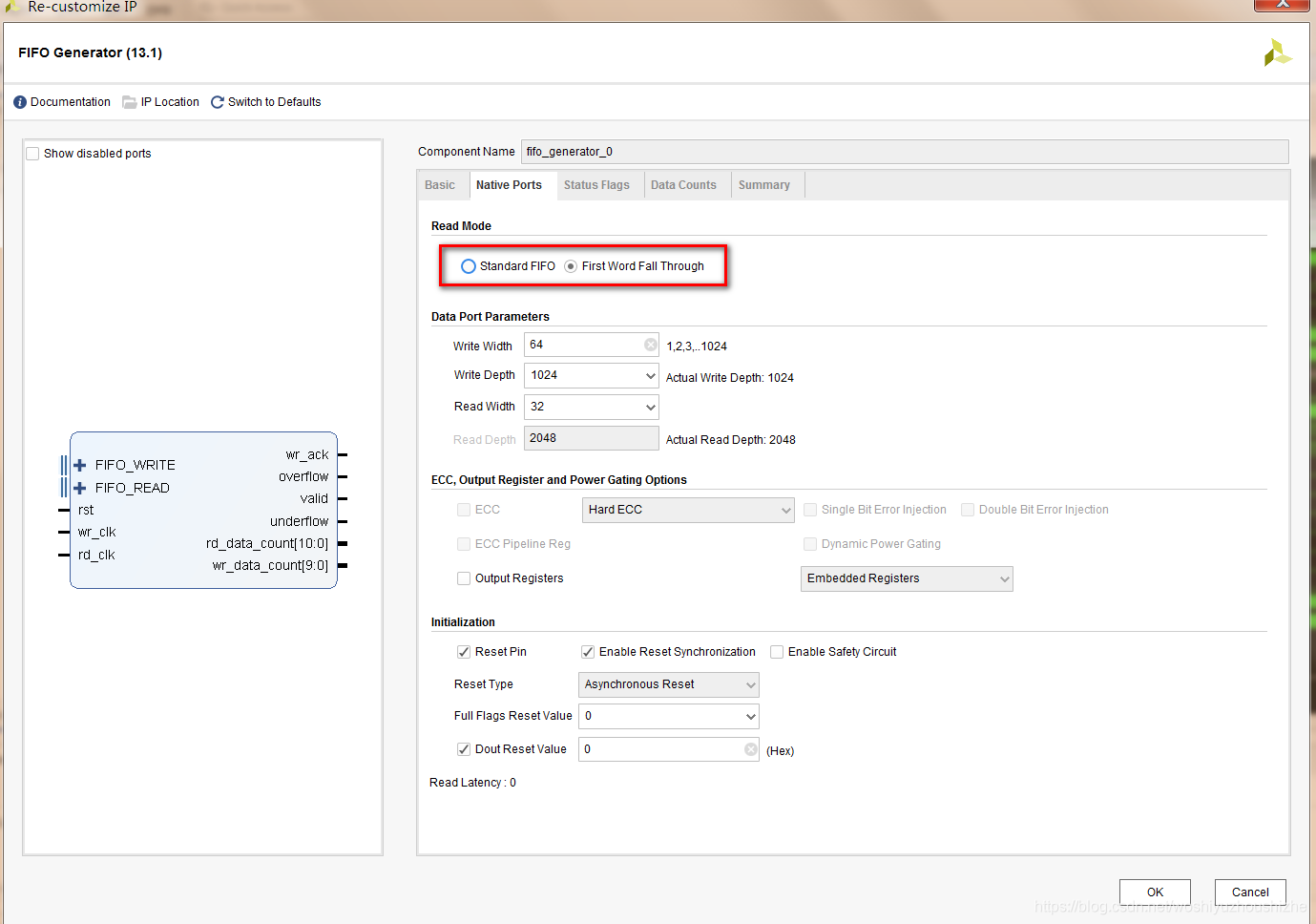This screenshot has width=1316, height=924.
Task: Open the Hard ECC dropdown
Action: (x=688, y=510)
